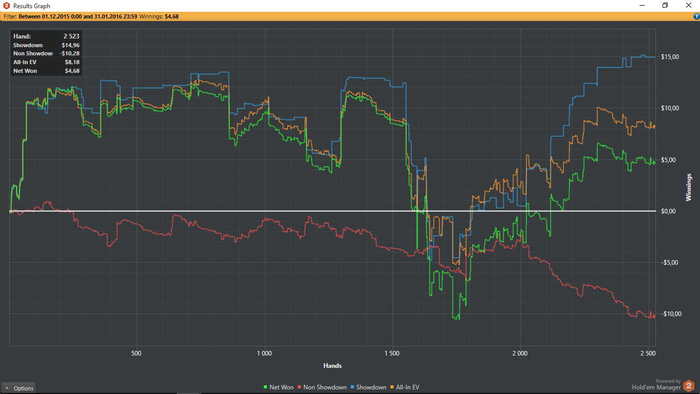700x394 pixels.
Task: Click the green Net Won color swatch
Action: (x=265, y=387)
